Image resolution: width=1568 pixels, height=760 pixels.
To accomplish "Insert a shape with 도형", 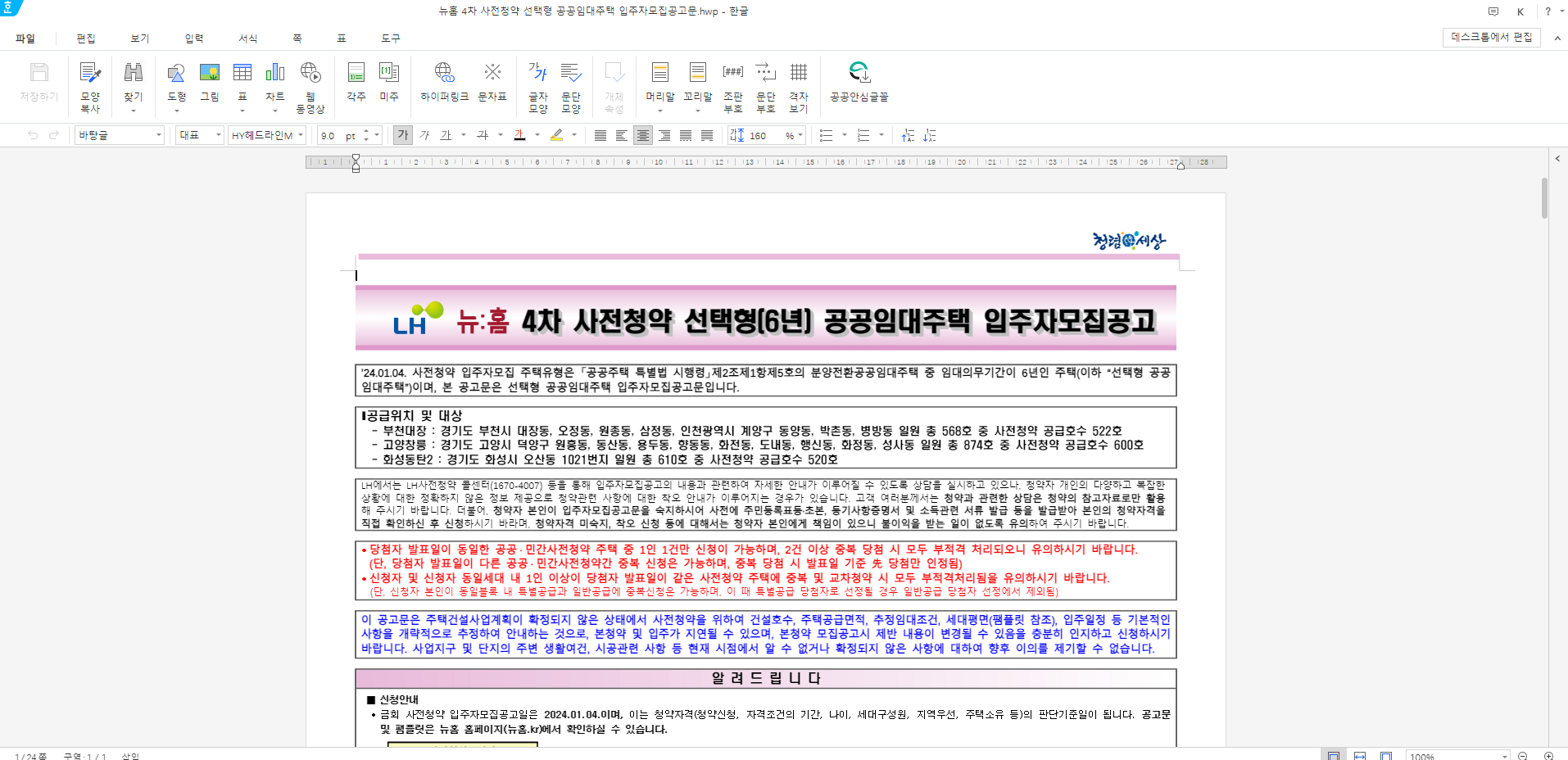I will click(x=176, y=86).
